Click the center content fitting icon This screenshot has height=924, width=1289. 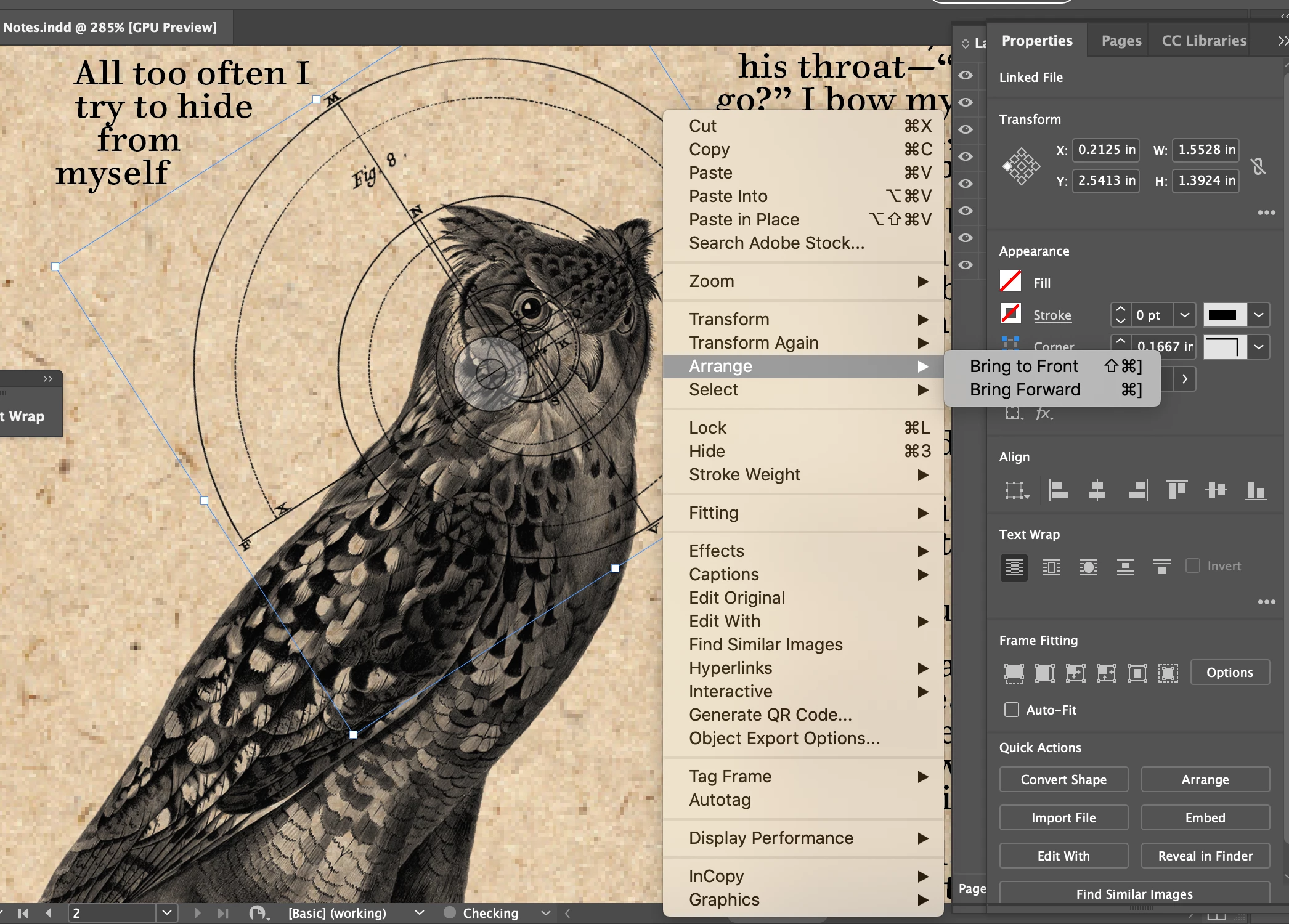(x=1137, y=673)
